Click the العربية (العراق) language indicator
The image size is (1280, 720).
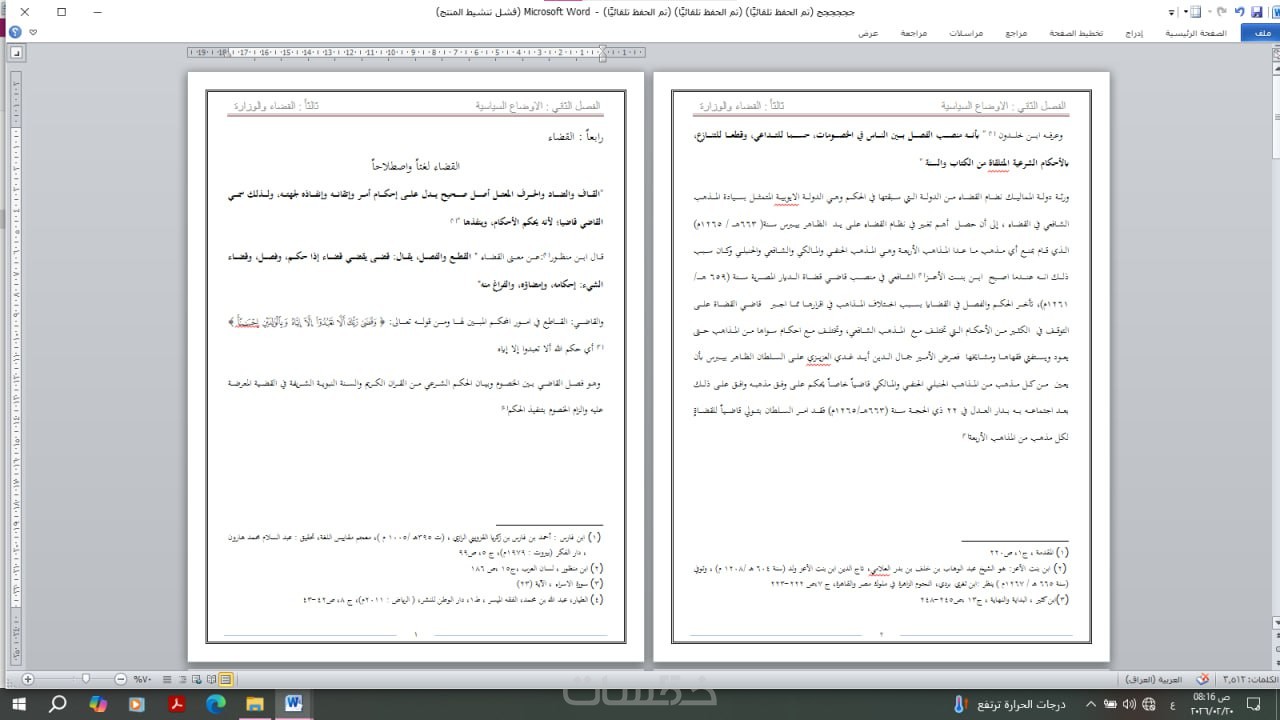click(1153, 679)
